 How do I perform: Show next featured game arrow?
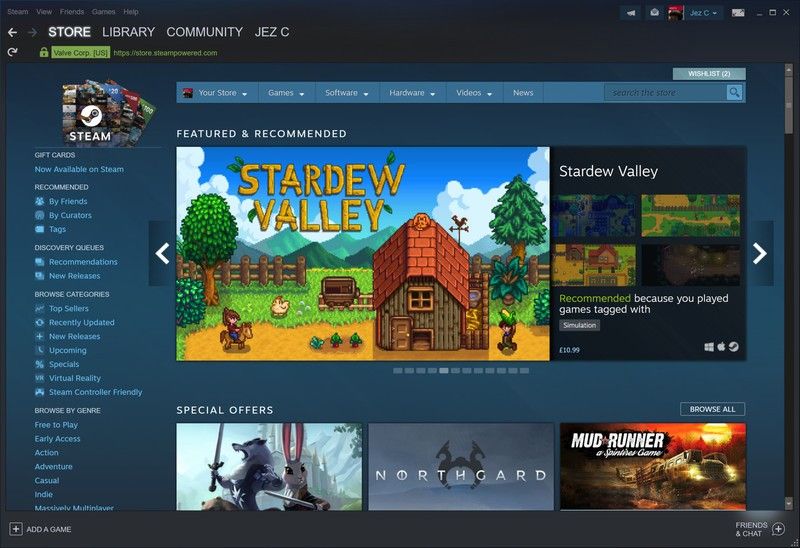point(760,253)
